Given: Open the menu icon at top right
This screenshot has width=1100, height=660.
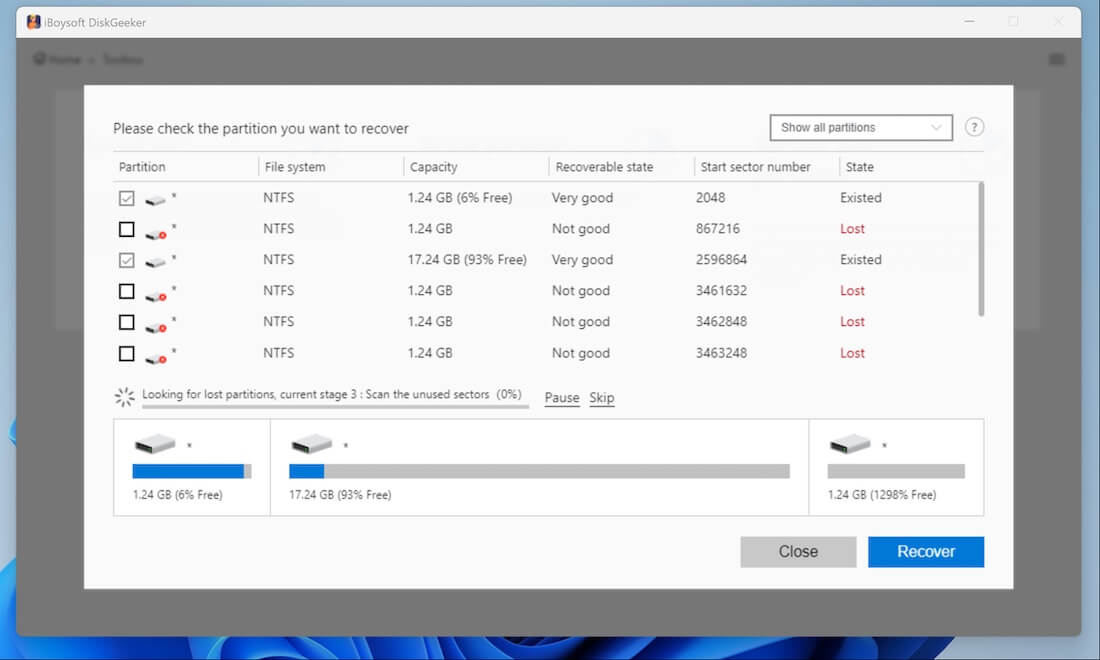Looking at the screenshot, I should pos(1057,59).
